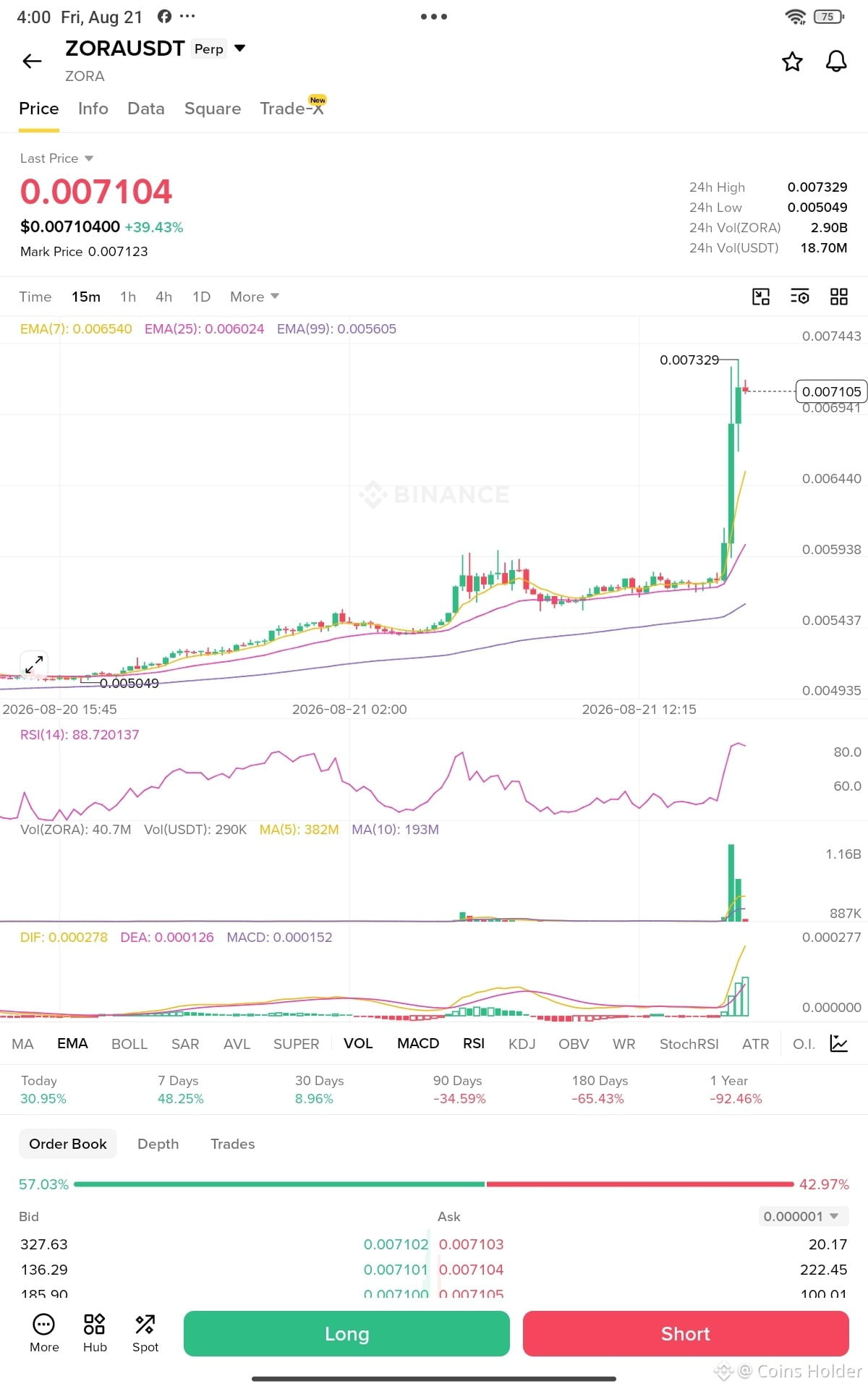Tap the 1 Year -92.46% stat
Viewport: 868px width, 1389px height.
click(736, 1089)
